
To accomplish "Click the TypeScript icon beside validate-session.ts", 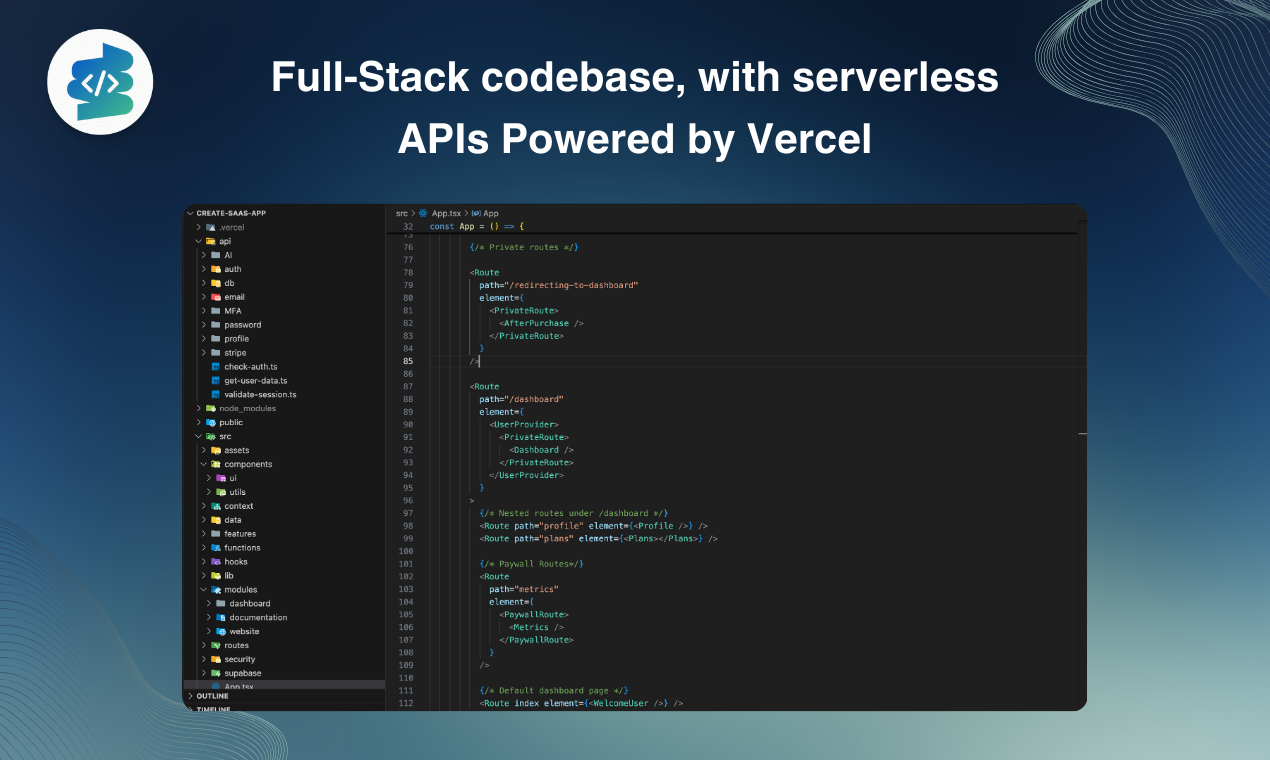I will point(215,394).
